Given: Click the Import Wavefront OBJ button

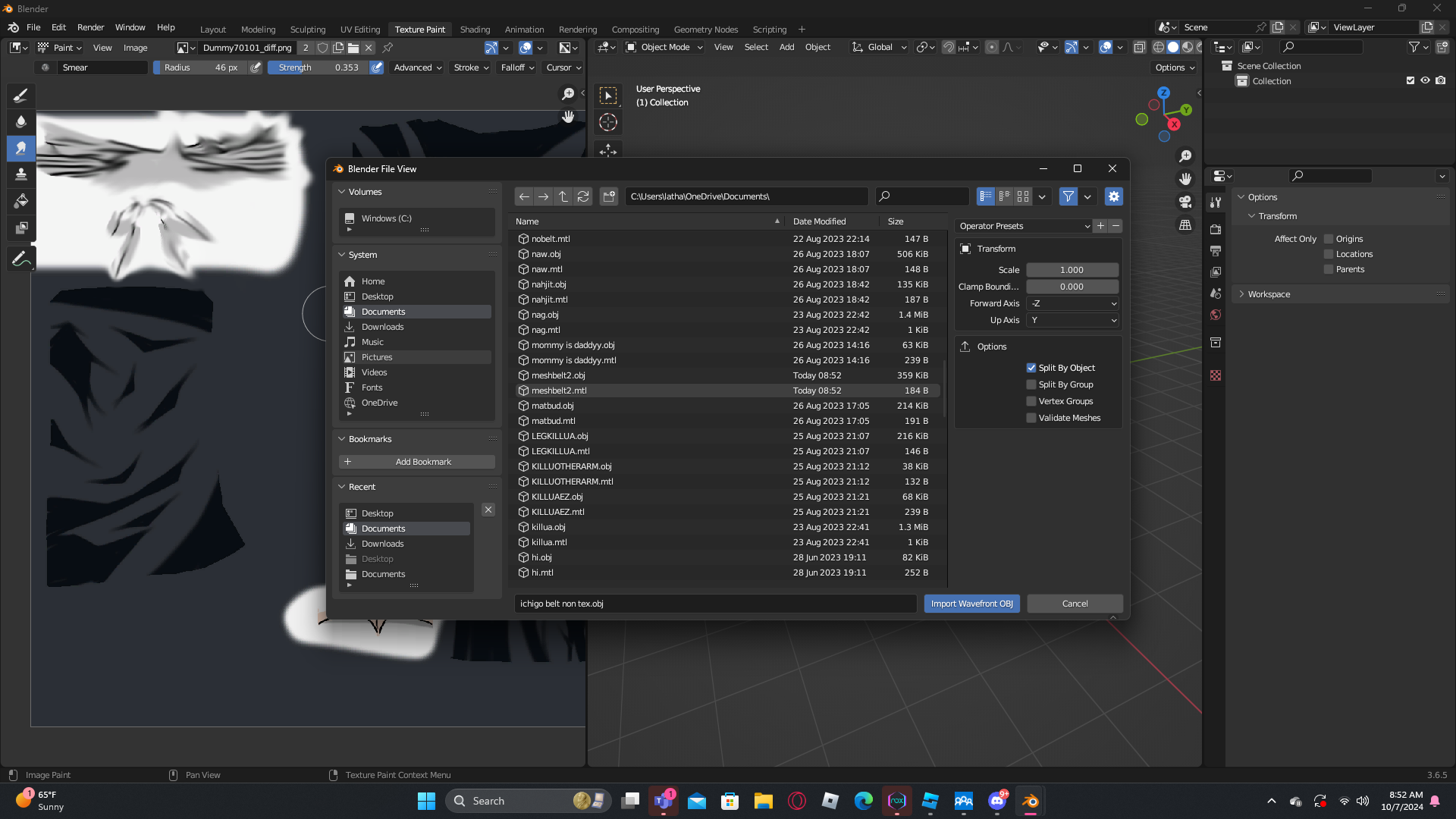Looking at the screenshot, I should click(971, 604).
